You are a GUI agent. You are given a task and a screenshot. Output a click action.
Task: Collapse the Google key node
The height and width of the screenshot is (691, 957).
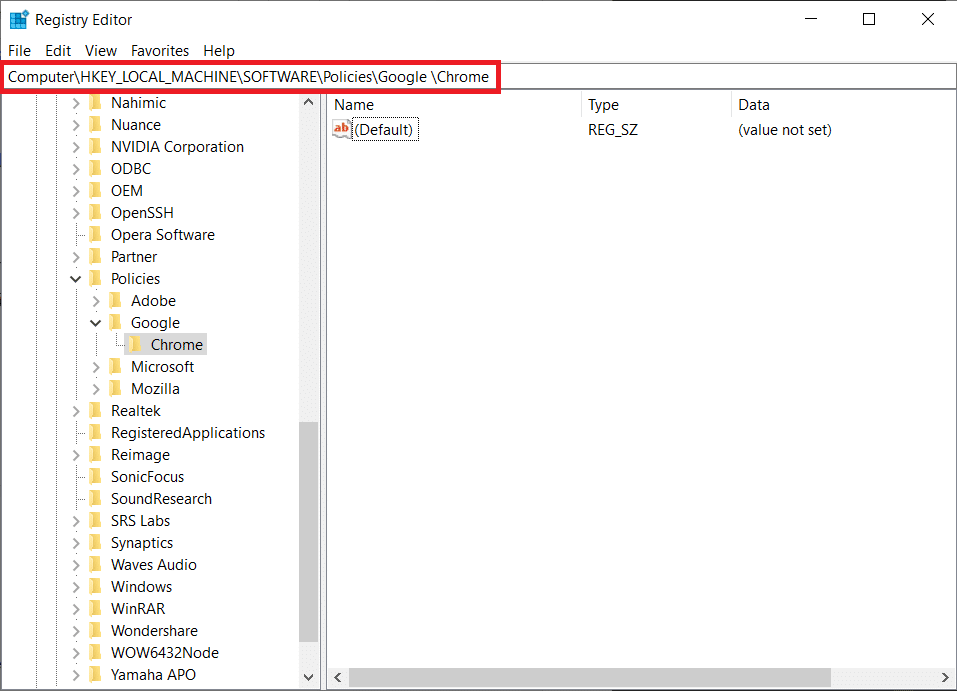pos(96,323)
